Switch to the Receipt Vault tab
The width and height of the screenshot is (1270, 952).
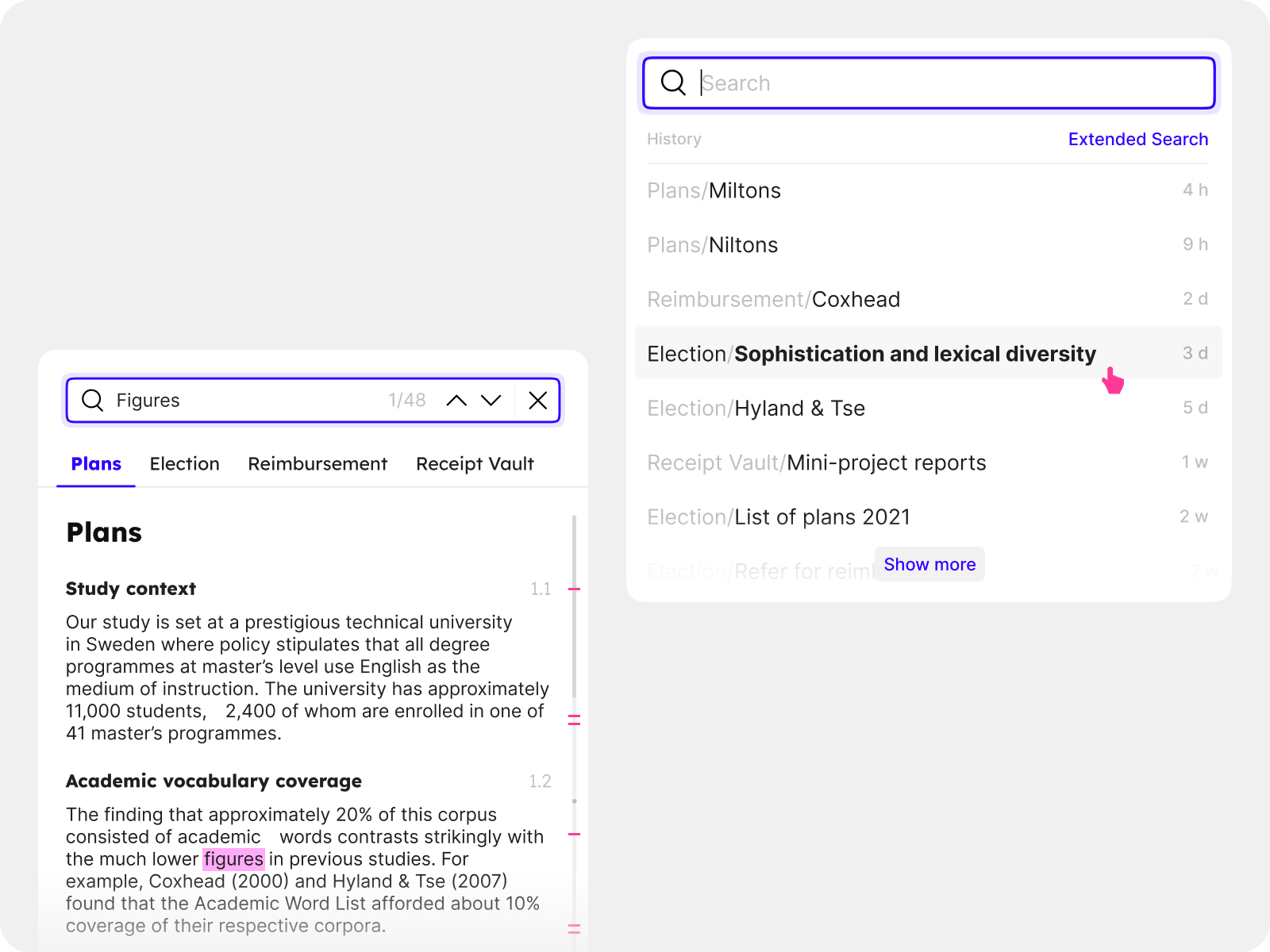click(x=475, y=464)
